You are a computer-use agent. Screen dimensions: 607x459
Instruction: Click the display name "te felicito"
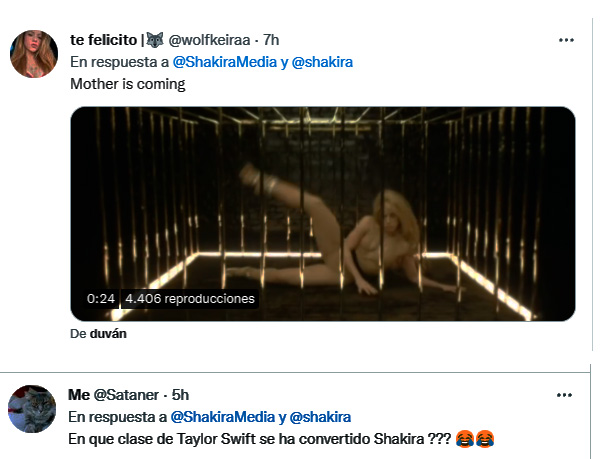pyautogui.click(x=104, y=40)
